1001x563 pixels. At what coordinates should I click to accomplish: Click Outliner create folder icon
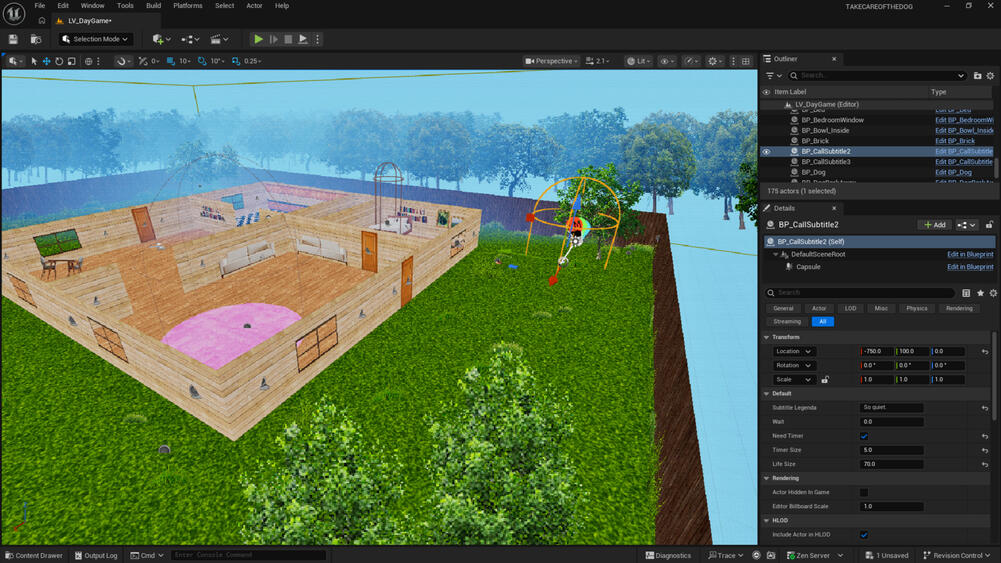coord(977,76)
